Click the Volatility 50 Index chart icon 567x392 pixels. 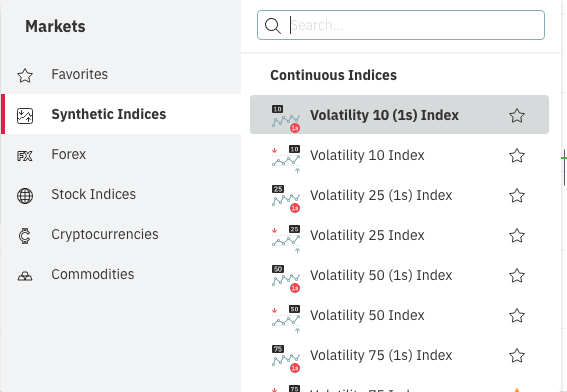coord(286,319)
